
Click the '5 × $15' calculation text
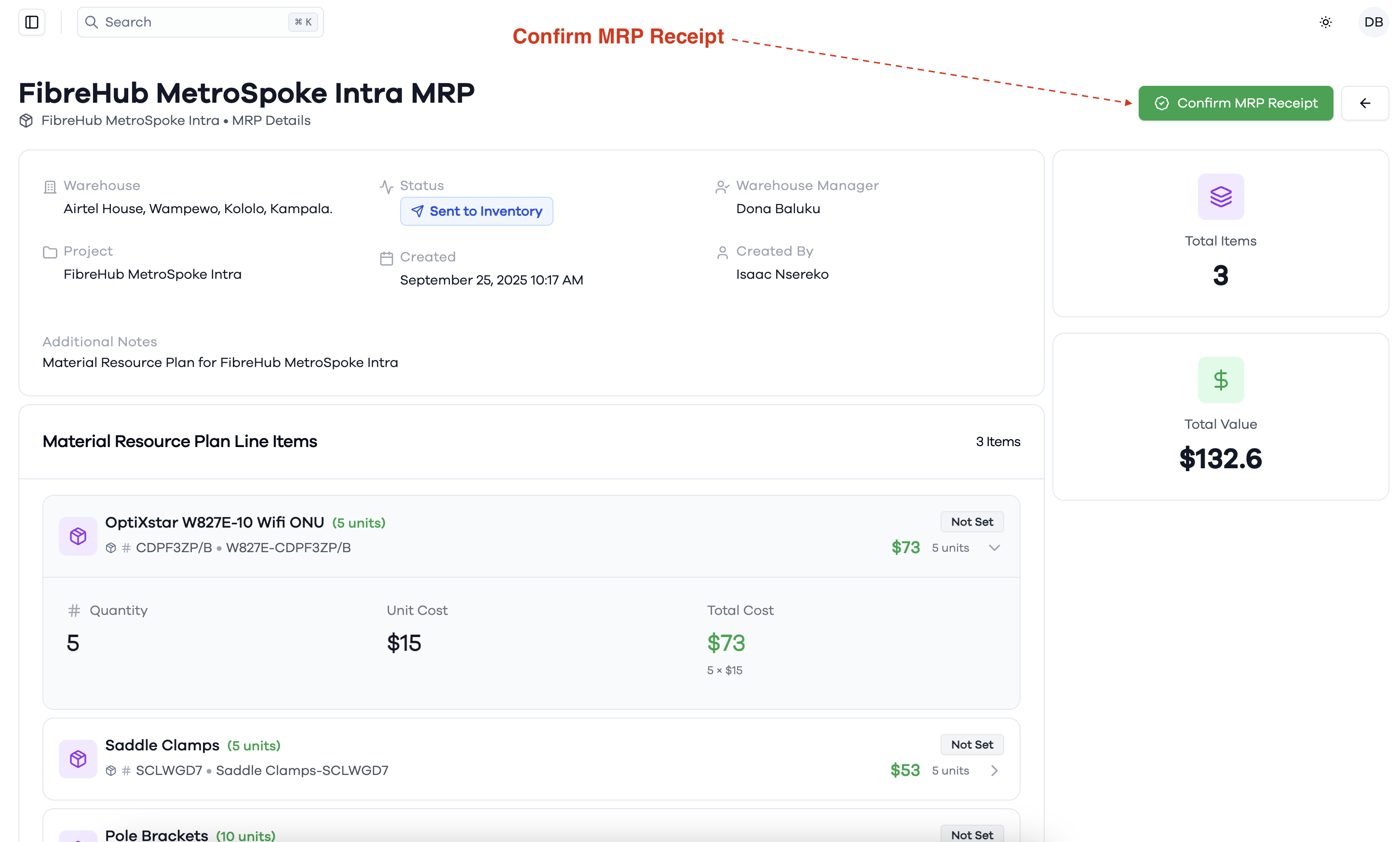pyautogui.click(x=724, y=671)
